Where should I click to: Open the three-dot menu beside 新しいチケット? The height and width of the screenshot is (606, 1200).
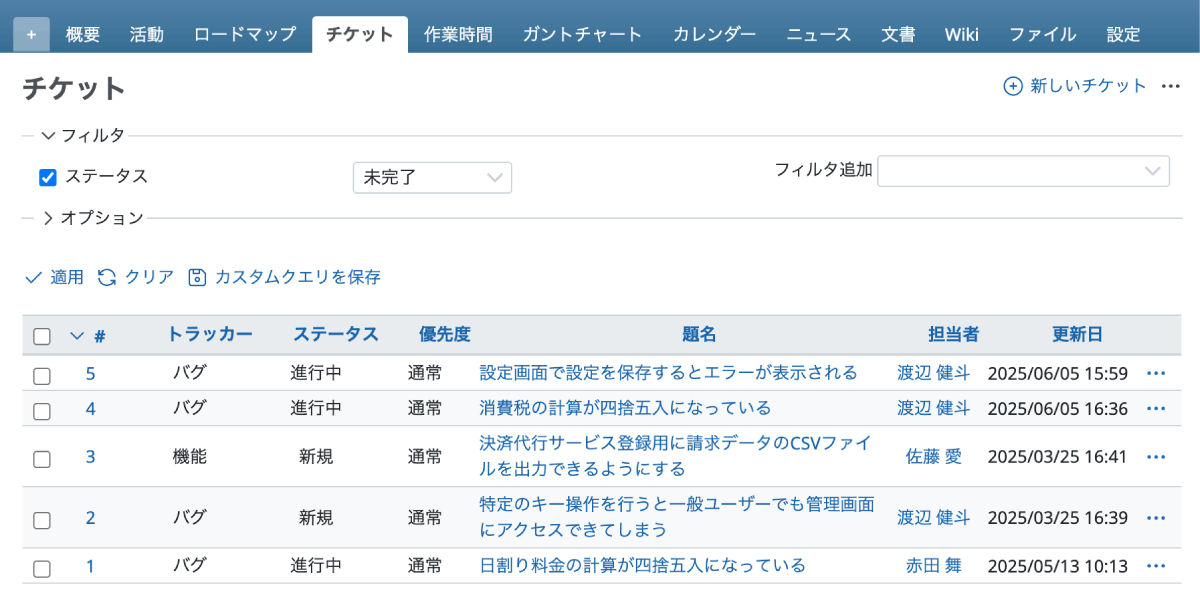1171,86
